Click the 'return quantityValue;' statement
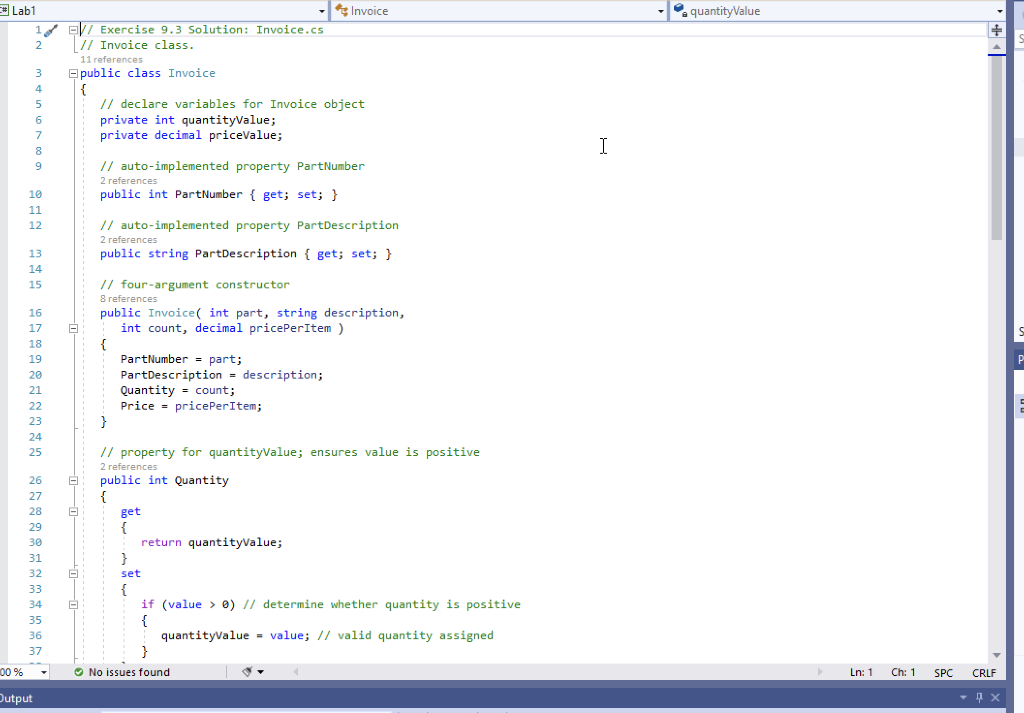 212,543
